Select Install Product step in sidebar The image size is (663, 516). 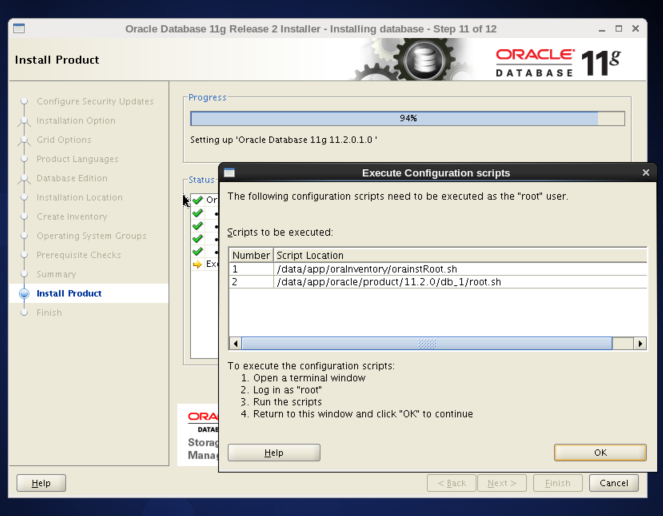pyautogui.click(x=69, y=294)
